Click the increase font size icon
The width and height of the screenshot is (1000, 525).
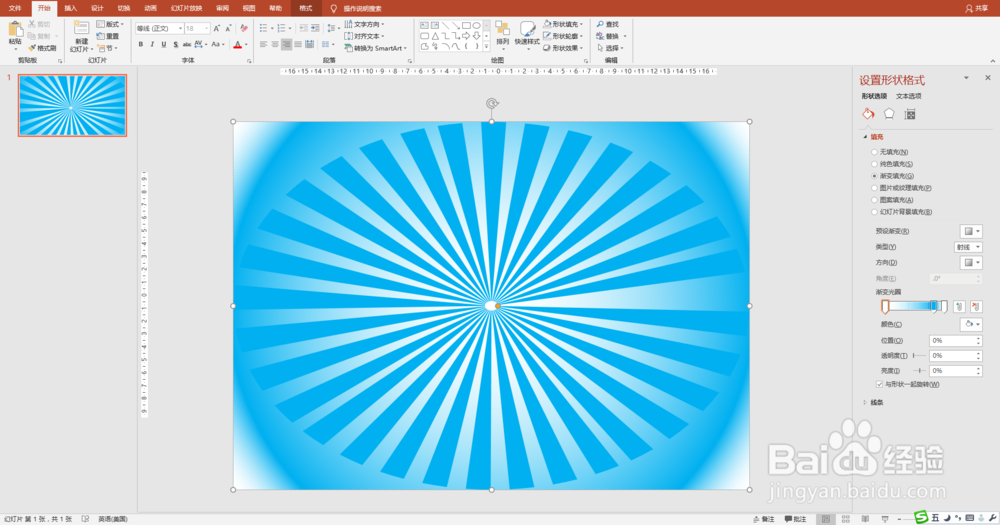point(217,29)
